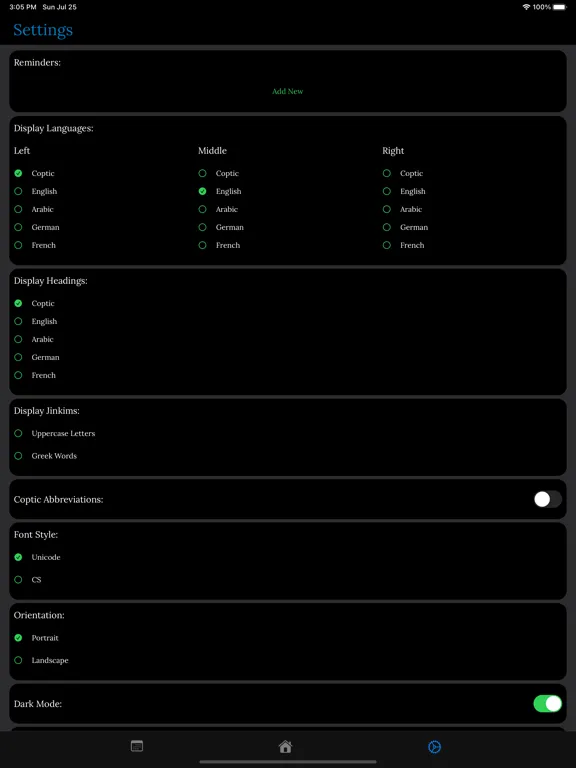Choose German under Display Headings
576x768 pixels.
[x=18, y=357]
